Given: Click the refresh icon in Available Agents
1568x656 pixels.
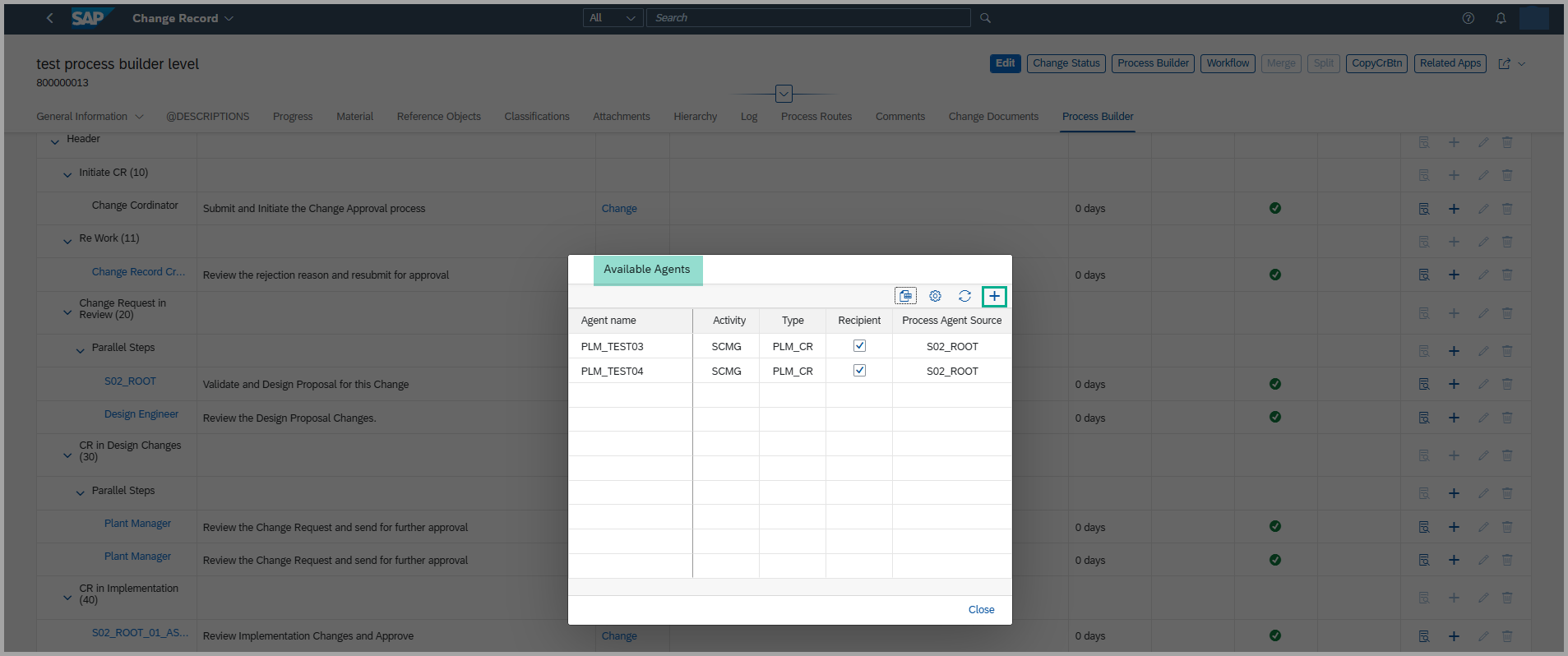Looking at the screenshot, I should tap(964, 296).
